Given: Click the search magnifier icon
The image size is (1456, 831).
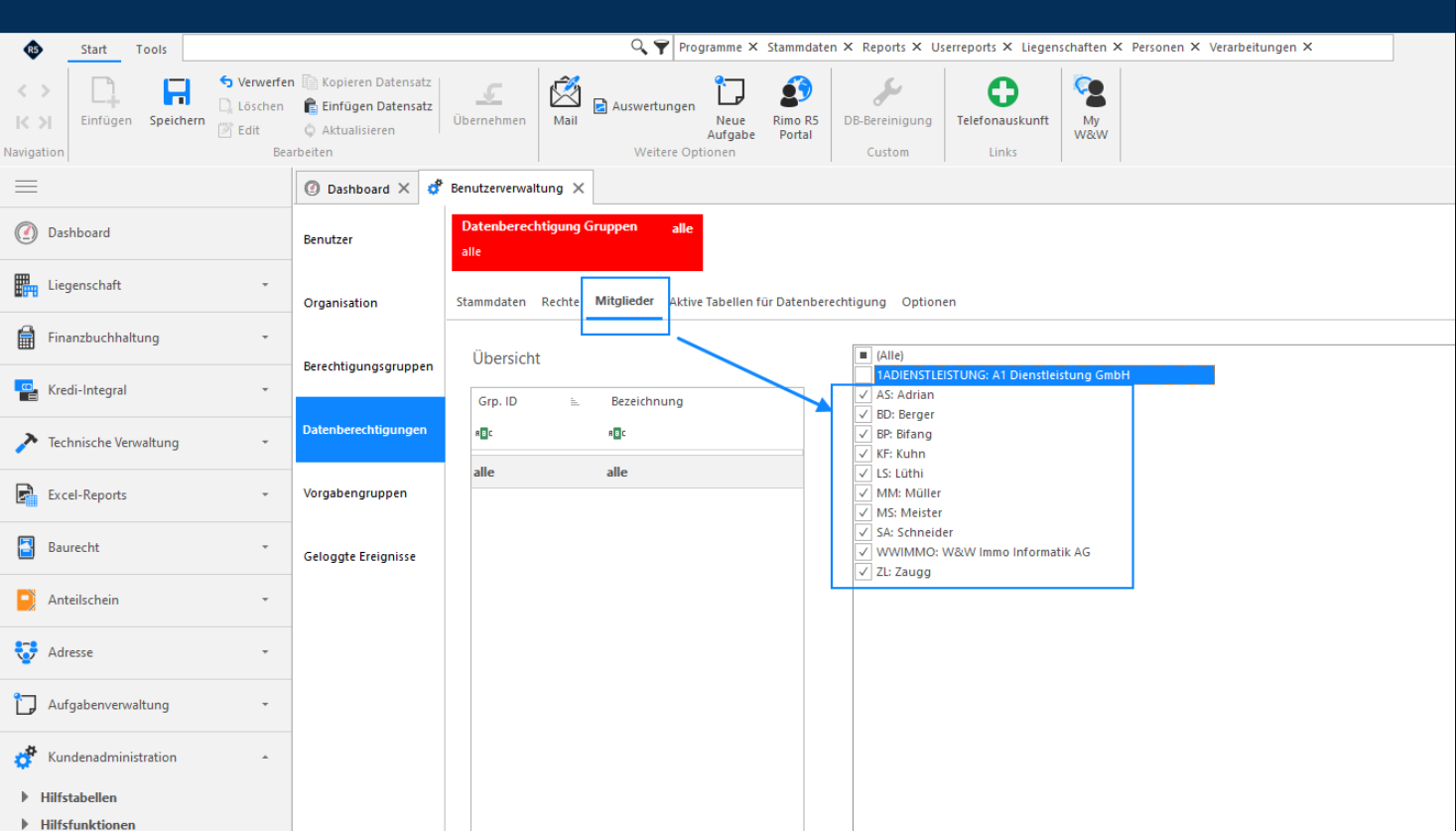Looking at the screenshot, I should [x=639, y=47].
